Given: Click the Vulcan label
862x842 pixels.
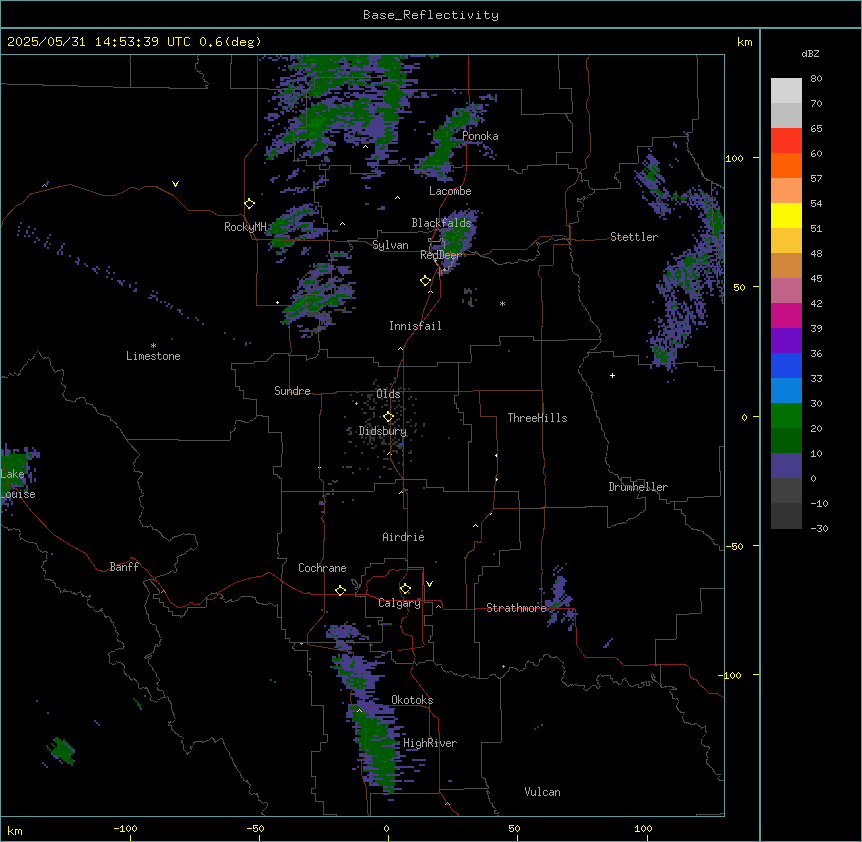Looking at the screenshot, I should 542,792.
